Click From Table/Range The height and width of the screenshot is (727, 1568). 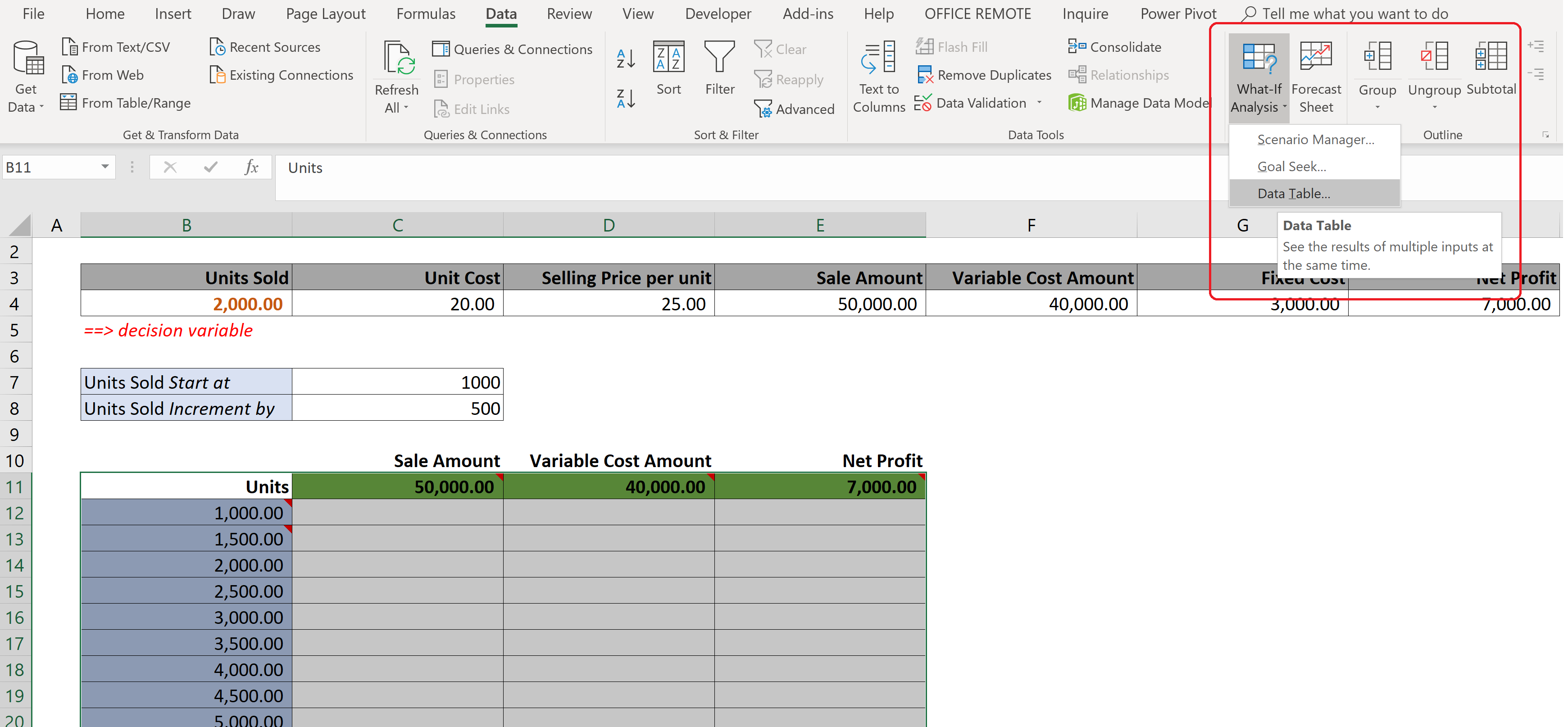[125, 103]
